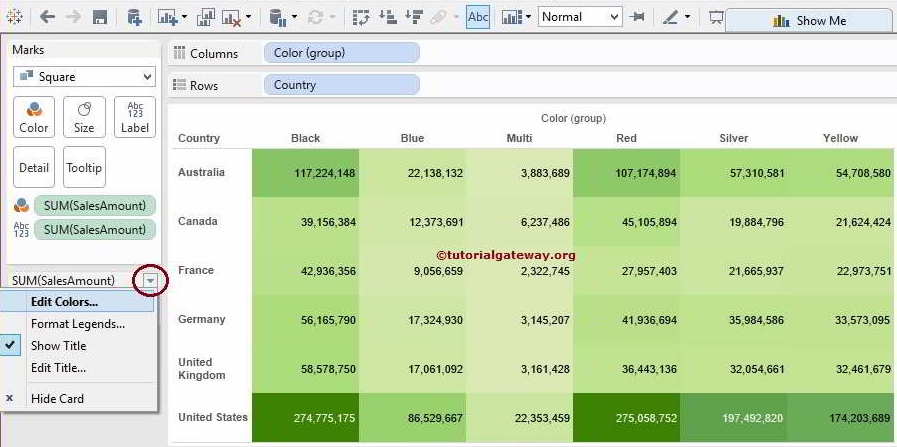Toggle the Abc mark labels button
This screenshot has width=897, height=447.
click(x=478, y=17)
